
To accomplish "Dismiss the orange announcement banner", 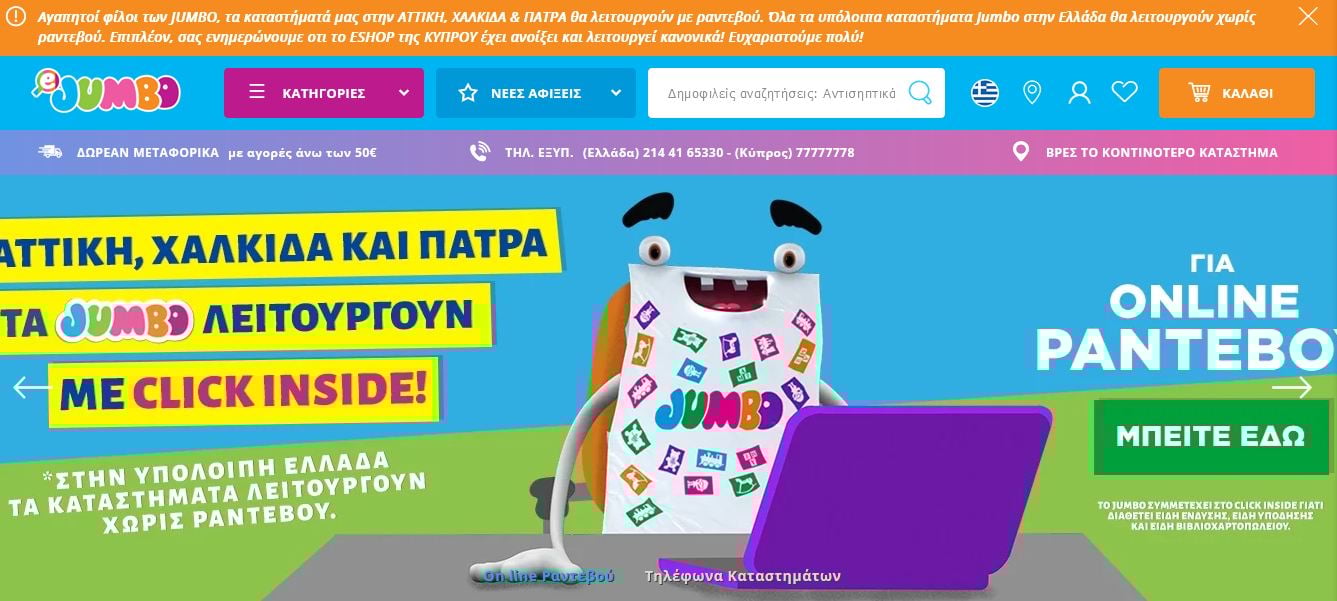I will 1308,16.
